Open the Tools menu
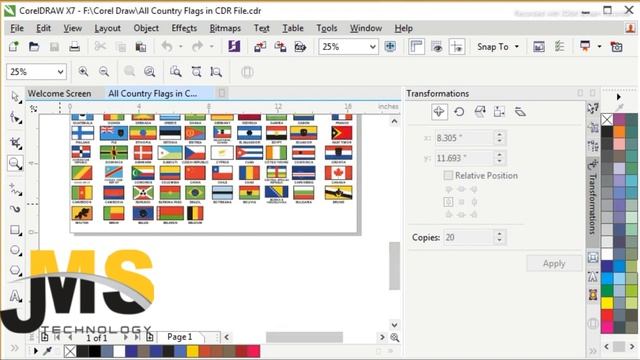The height and width of the screenshot is (360, 640). pyautogui.click(x=327, y=28)
